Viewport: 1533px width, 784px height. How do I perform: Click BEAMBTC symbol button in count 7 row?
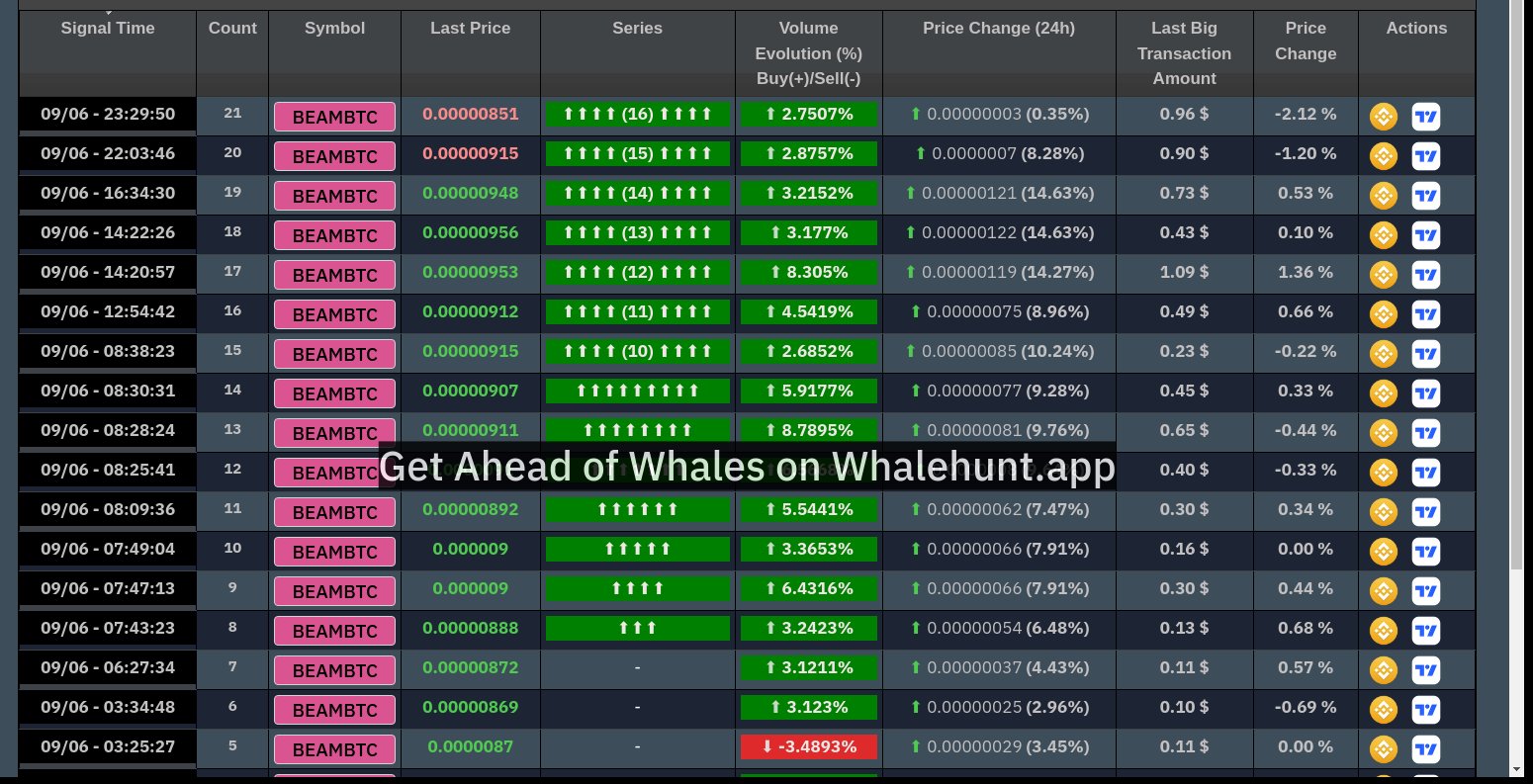[334, 670]
